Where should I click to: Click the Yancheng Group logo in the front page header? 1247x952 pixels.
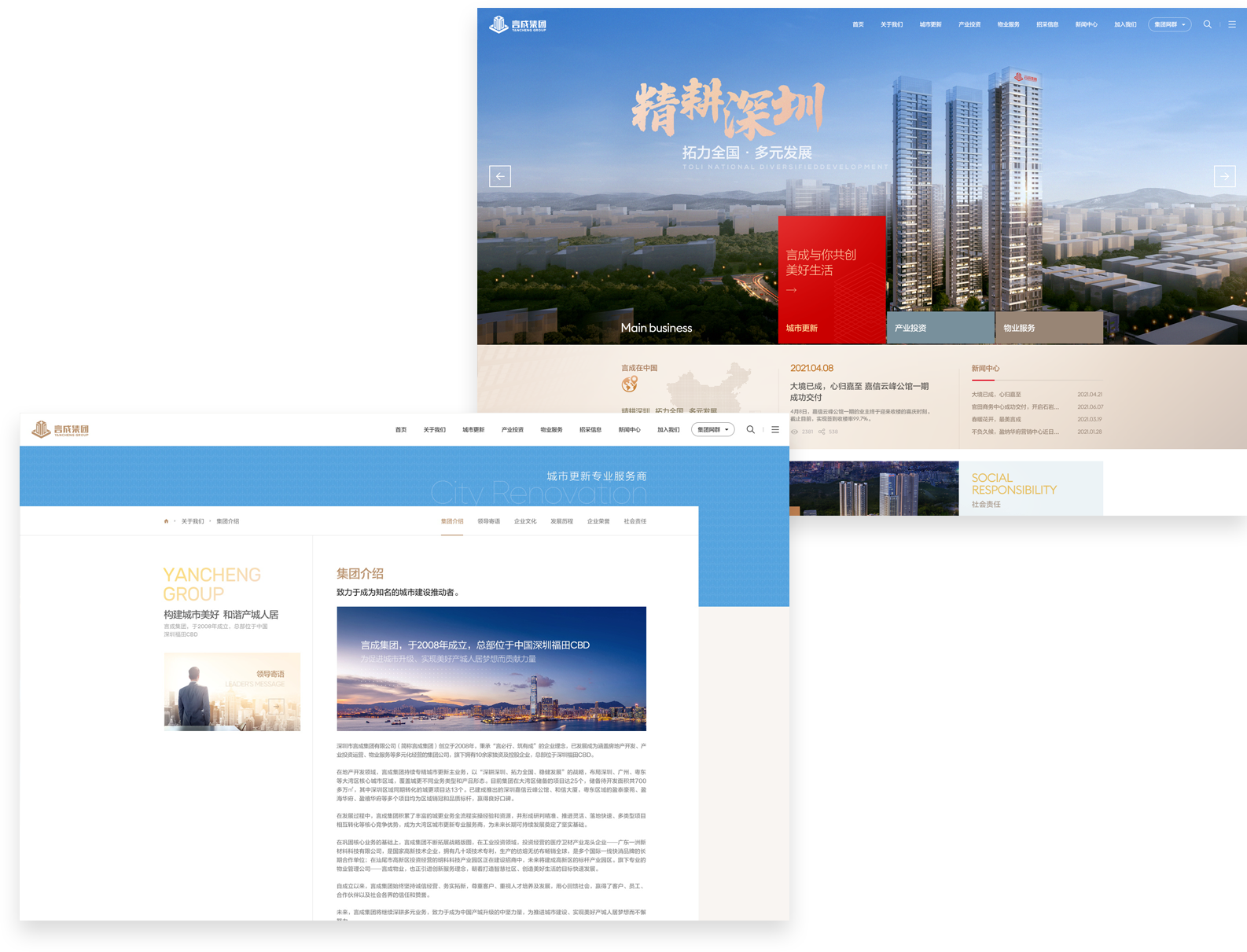click(x=61, y=429)
